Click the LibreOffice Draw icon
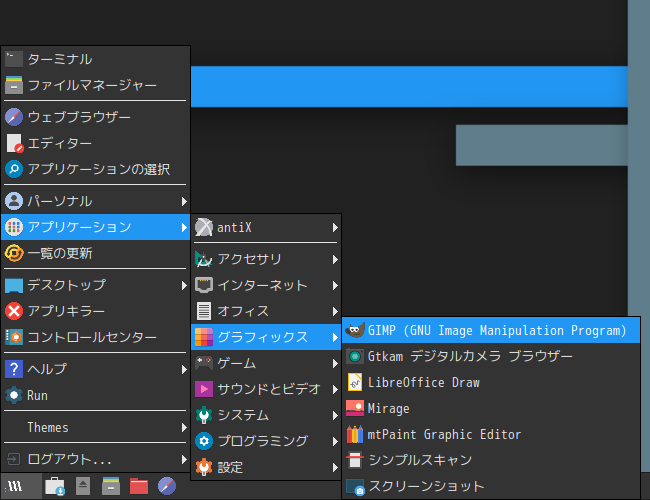The width and height of the screenshot is (650, 500). 355,382
